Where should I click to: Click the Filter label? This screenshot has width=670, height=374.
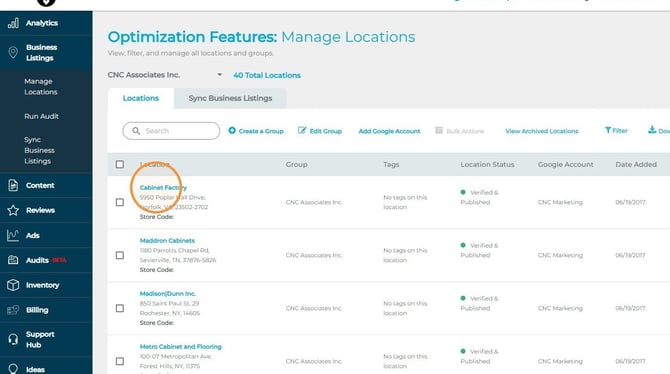point(620,131)
